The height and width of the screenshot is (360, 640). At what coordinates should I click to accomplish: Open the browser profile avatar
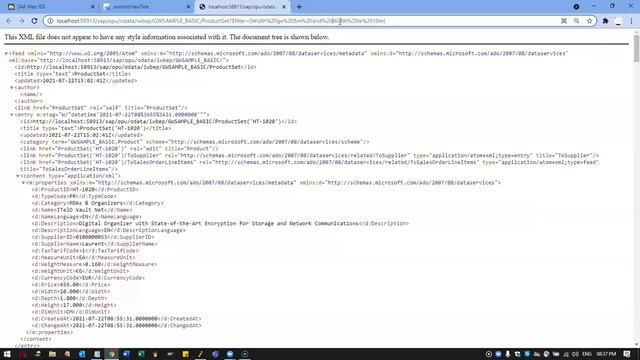(x=618, y=21)
